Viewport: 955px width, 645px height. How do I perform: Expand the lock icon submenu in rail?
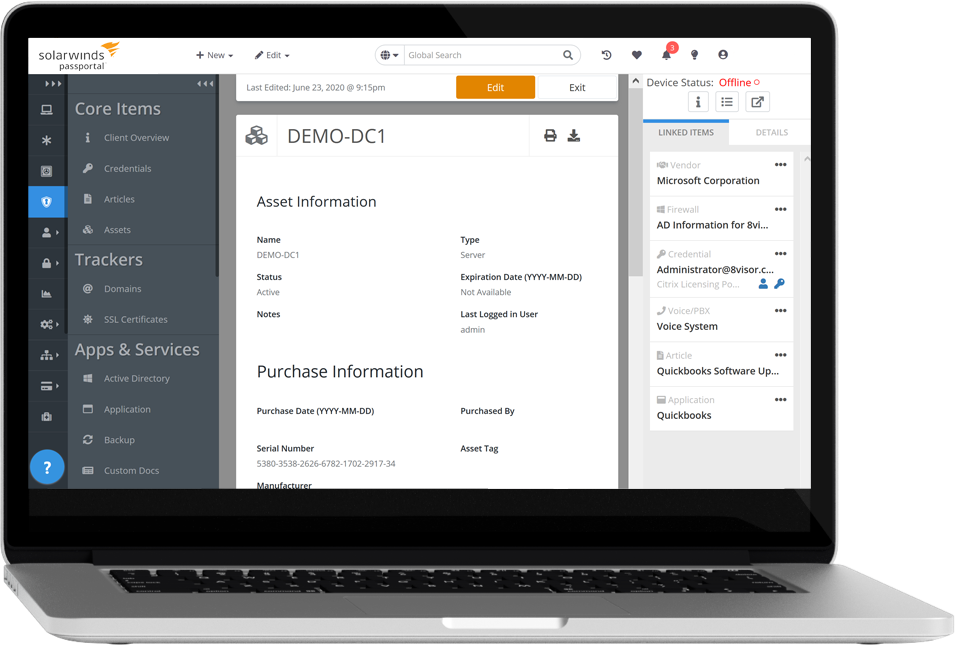(x=49, y=263)
